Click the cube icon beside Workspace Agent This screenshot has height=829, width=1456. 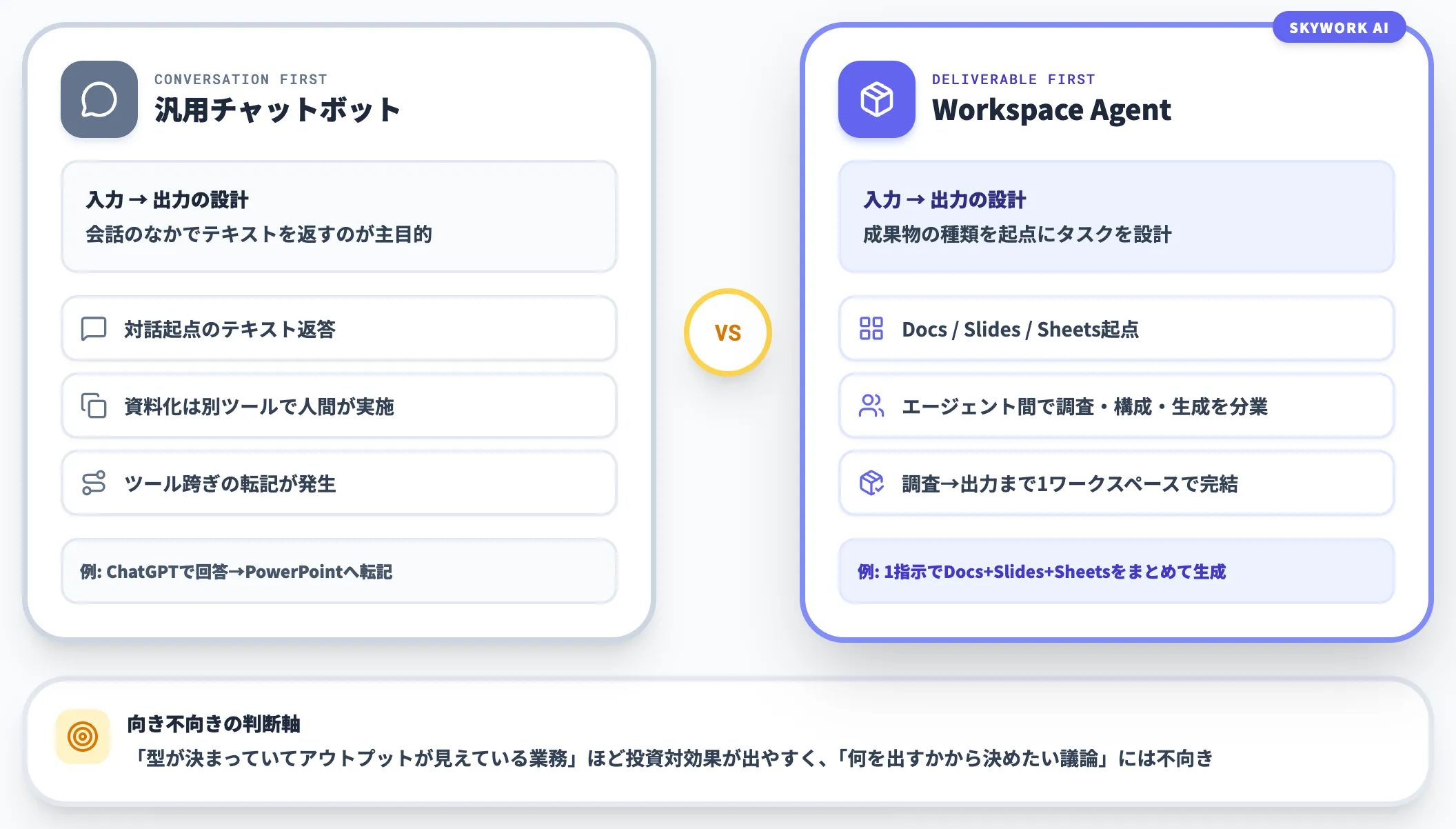point(877,99)
